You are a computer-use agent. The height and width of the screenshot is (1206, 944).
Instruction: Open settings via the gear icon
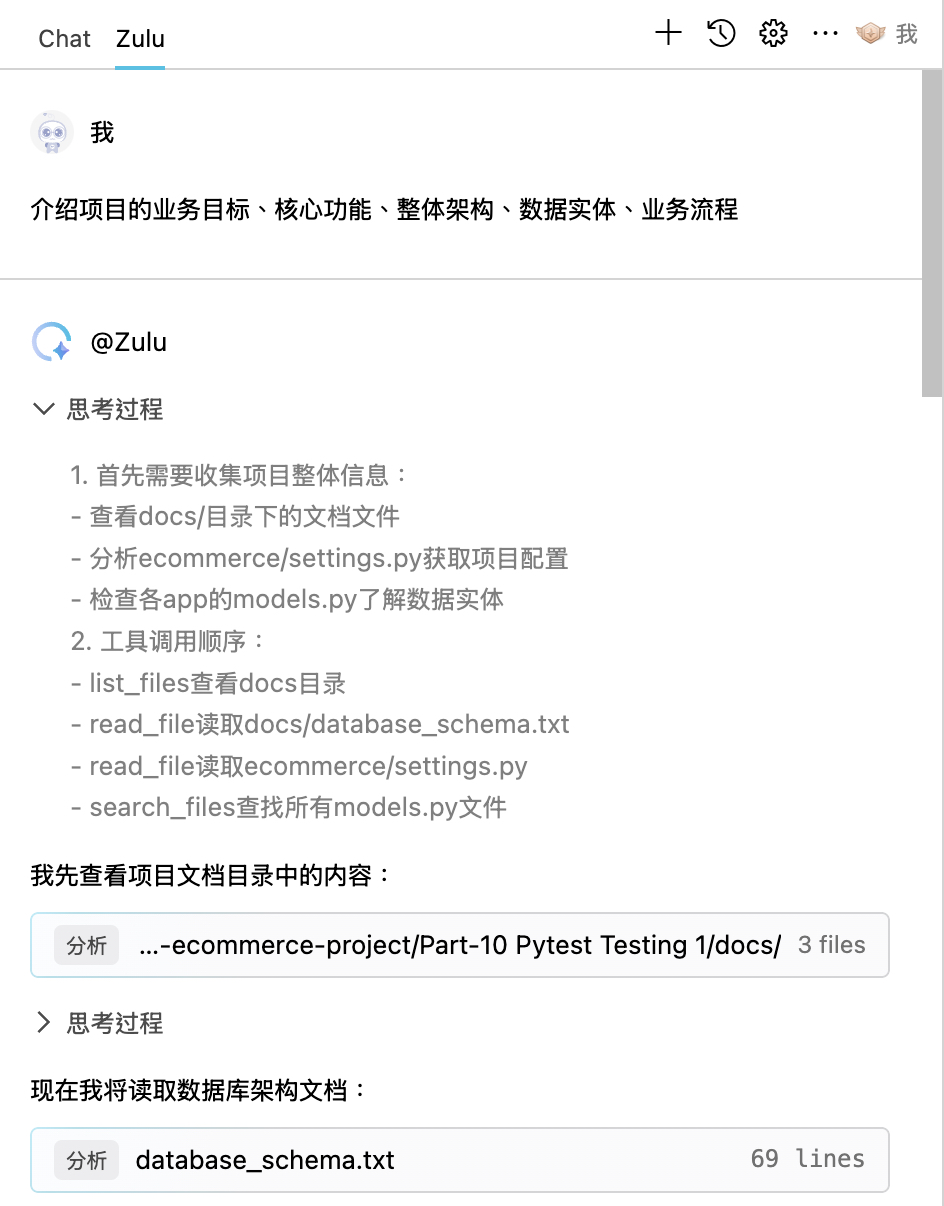point(773,33)
